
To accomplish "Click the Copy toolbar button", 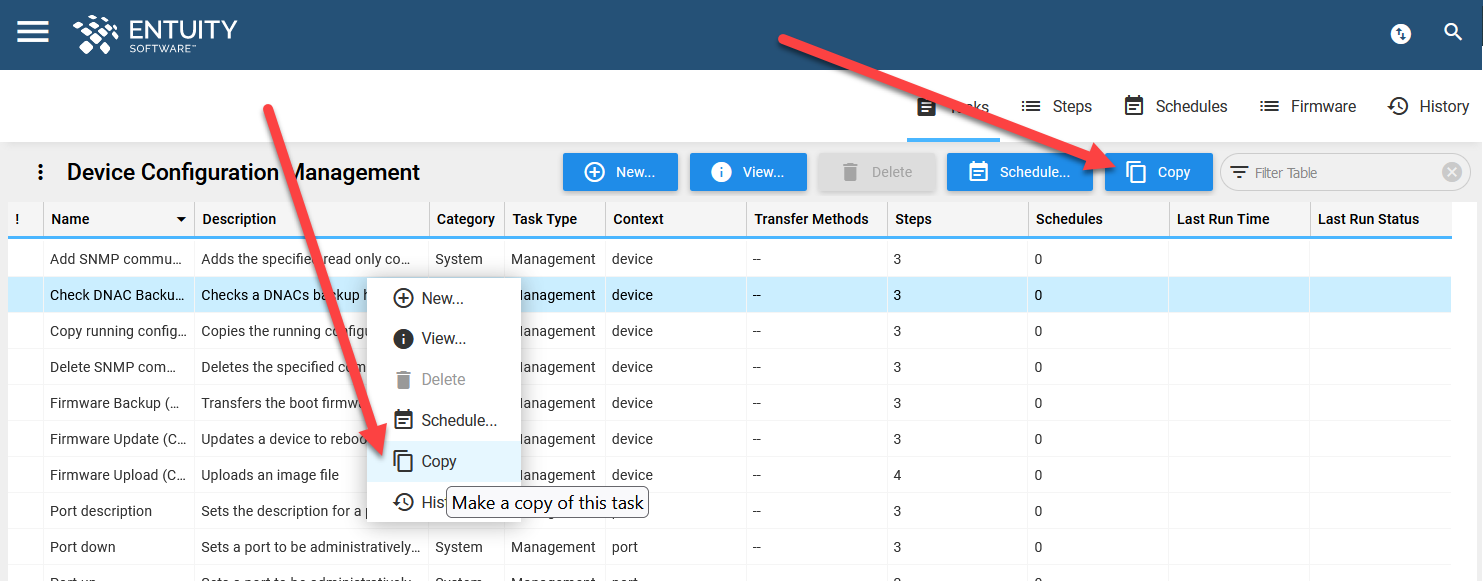I will click(1159, 172).
